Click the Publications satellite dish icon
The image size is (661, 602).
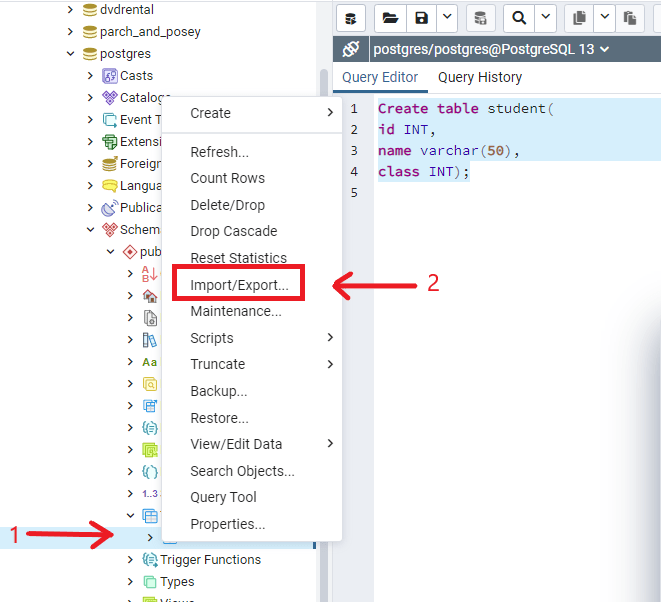pos(109,208)
